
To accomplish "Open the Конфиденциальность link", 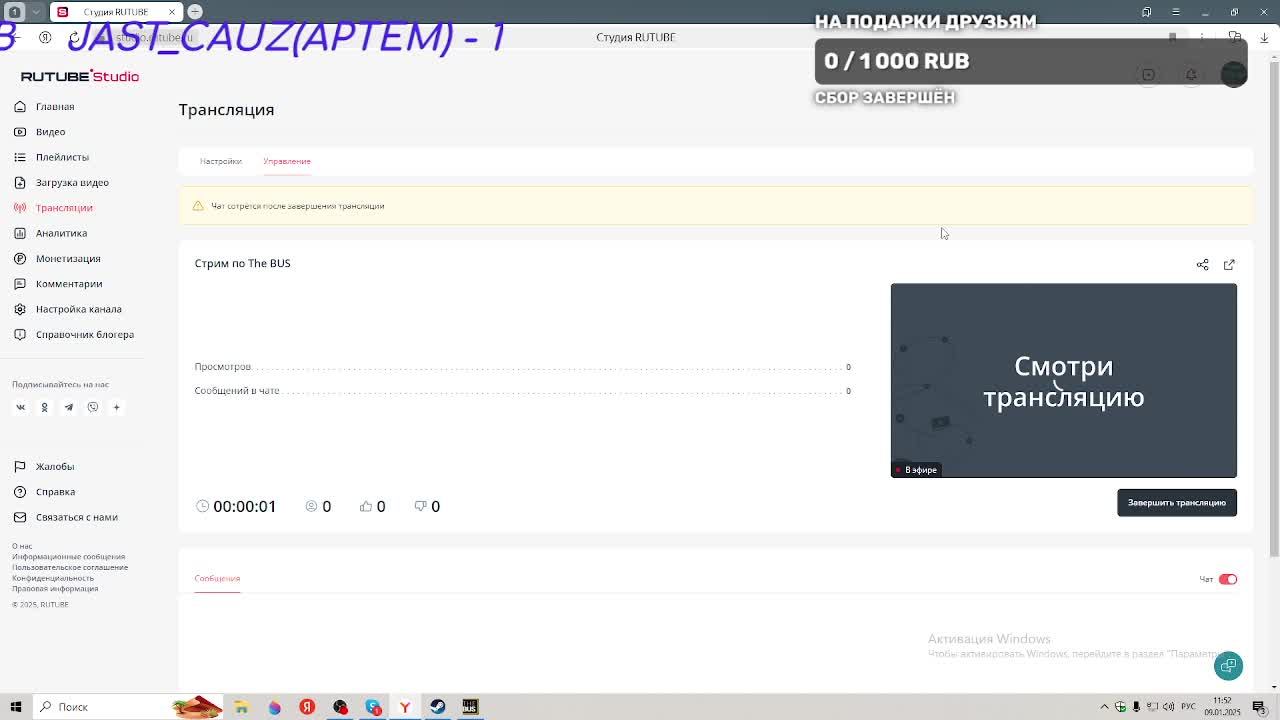I will (53, 578).
